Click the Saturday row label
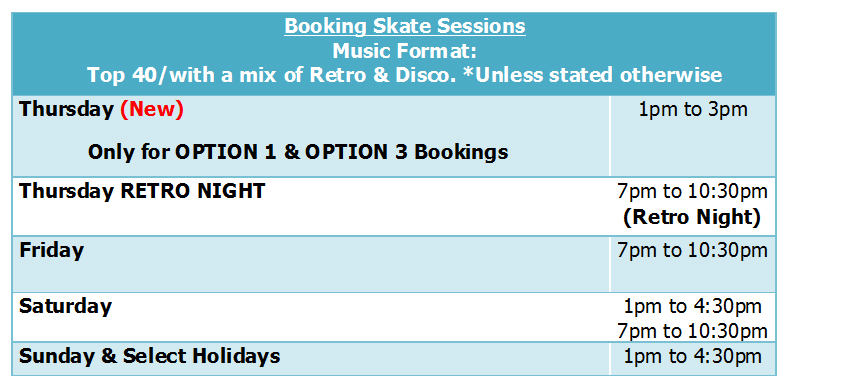This screenshot has height=376, width=847. click(65, 306)
